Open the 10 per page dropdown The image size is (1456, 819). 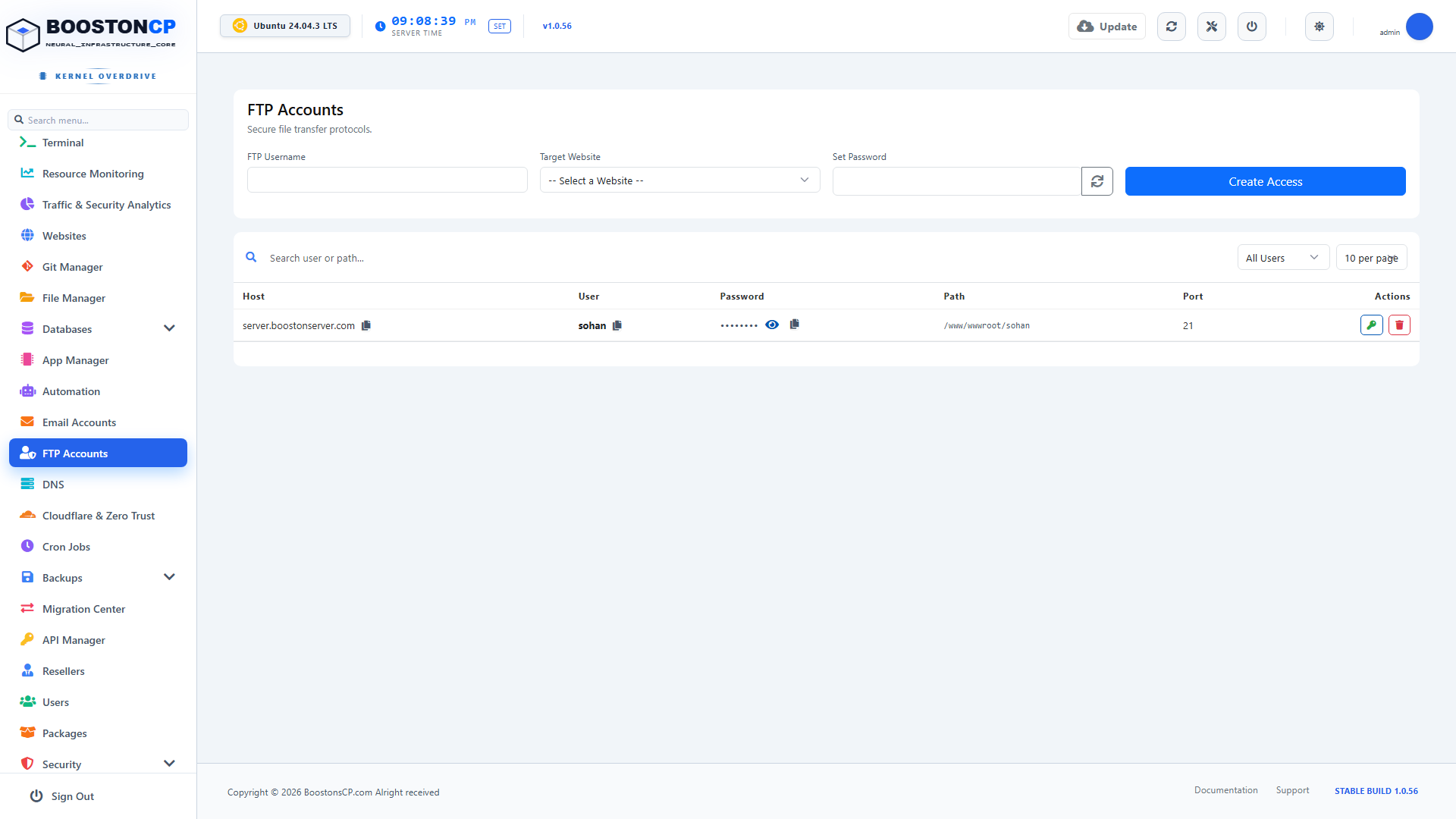[x=1371, y=258]
